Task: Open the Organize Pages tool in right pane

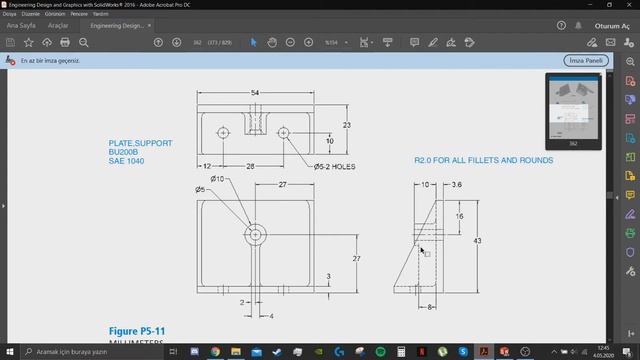Action: point(630,119)
